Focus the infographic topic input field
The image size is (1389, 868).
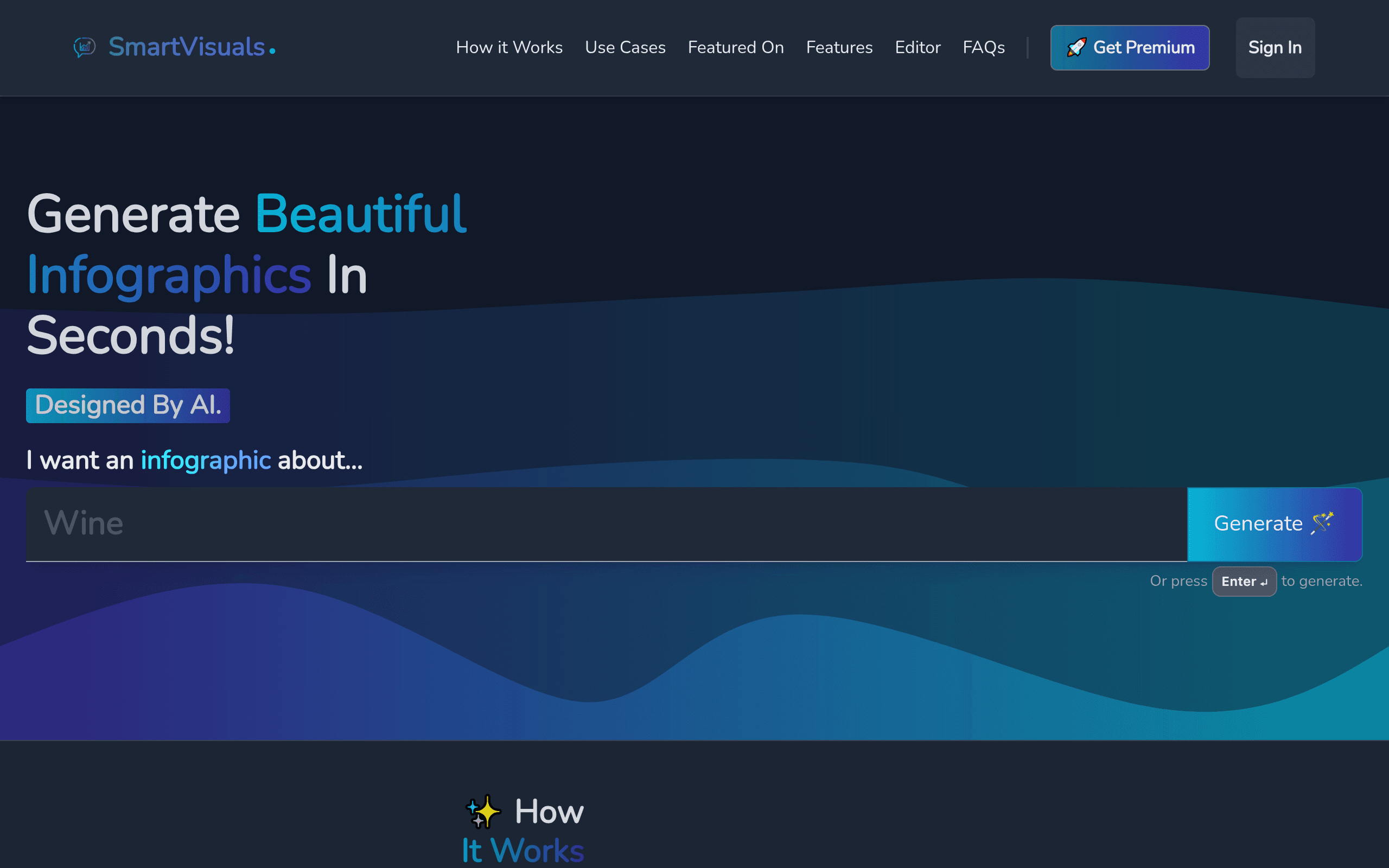(606, 524)
